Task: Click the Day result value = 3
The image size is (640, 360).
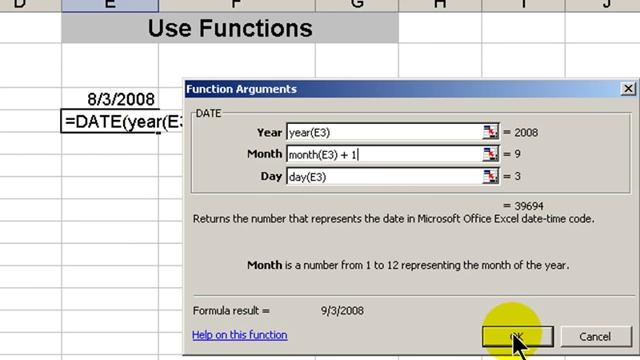Action: [512, 176]
